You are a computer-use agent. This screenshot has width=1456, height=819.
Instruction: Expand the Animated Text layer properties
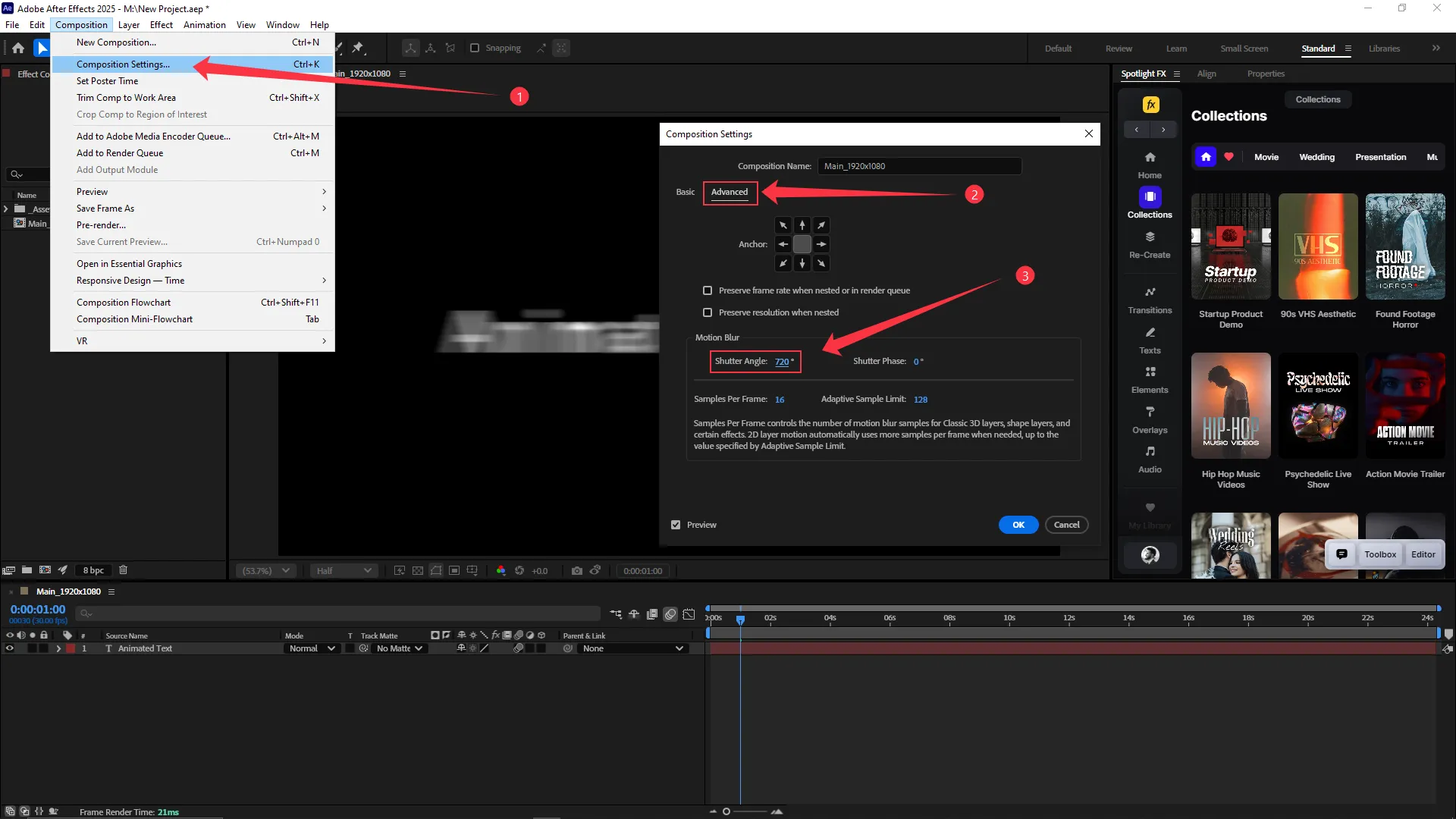tap(58, 648)
